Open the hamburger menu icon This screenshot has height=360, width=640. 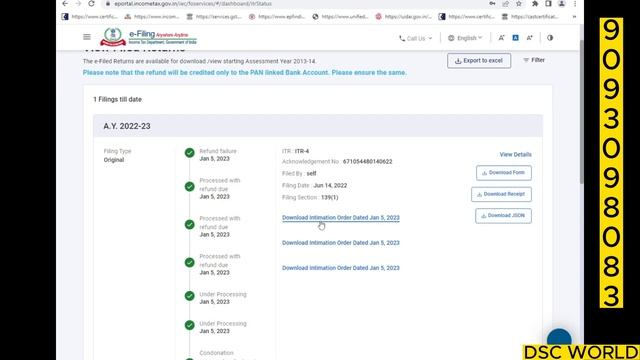point(87,37)
